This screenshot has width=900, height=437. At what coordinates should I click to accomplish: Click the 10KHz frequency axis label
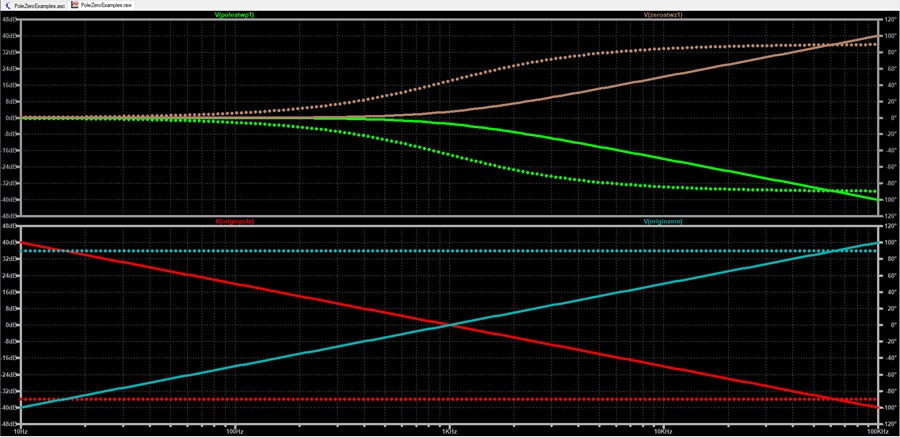(x=664, y=430)
